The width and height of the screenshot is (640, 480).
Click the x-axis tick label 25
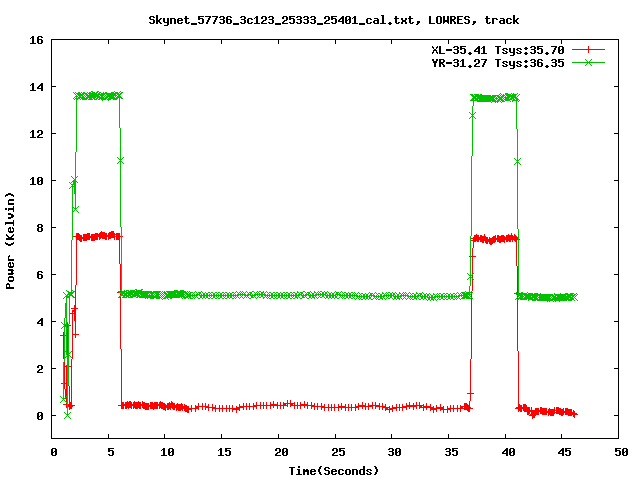pyautogui.click(x=338, y=452)
